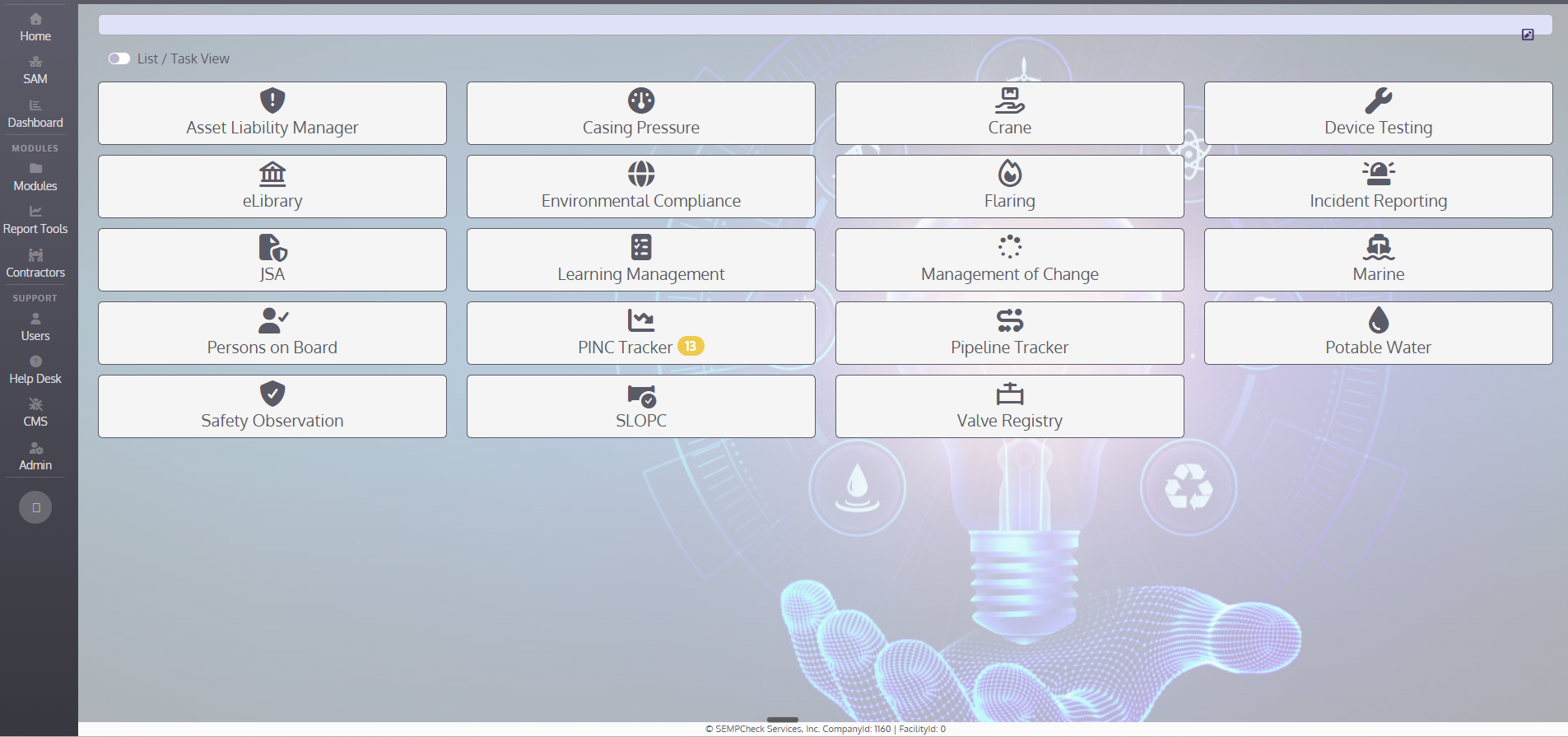Toggle the List / Task View switch
Image resolution: width=1568 pixels, height=737 pixels.
coord(119,58)
